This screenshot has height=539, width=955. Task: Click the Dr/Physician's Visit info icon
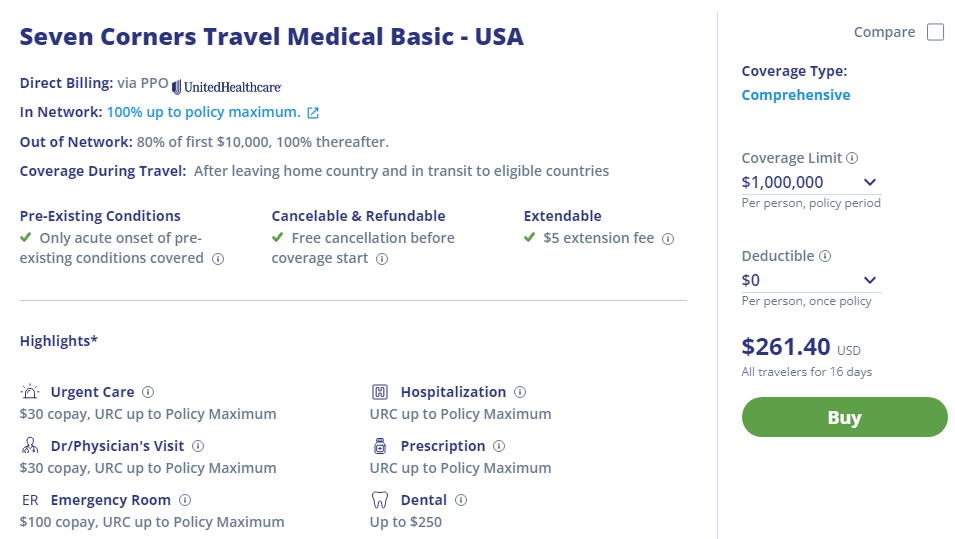point(198,446)
